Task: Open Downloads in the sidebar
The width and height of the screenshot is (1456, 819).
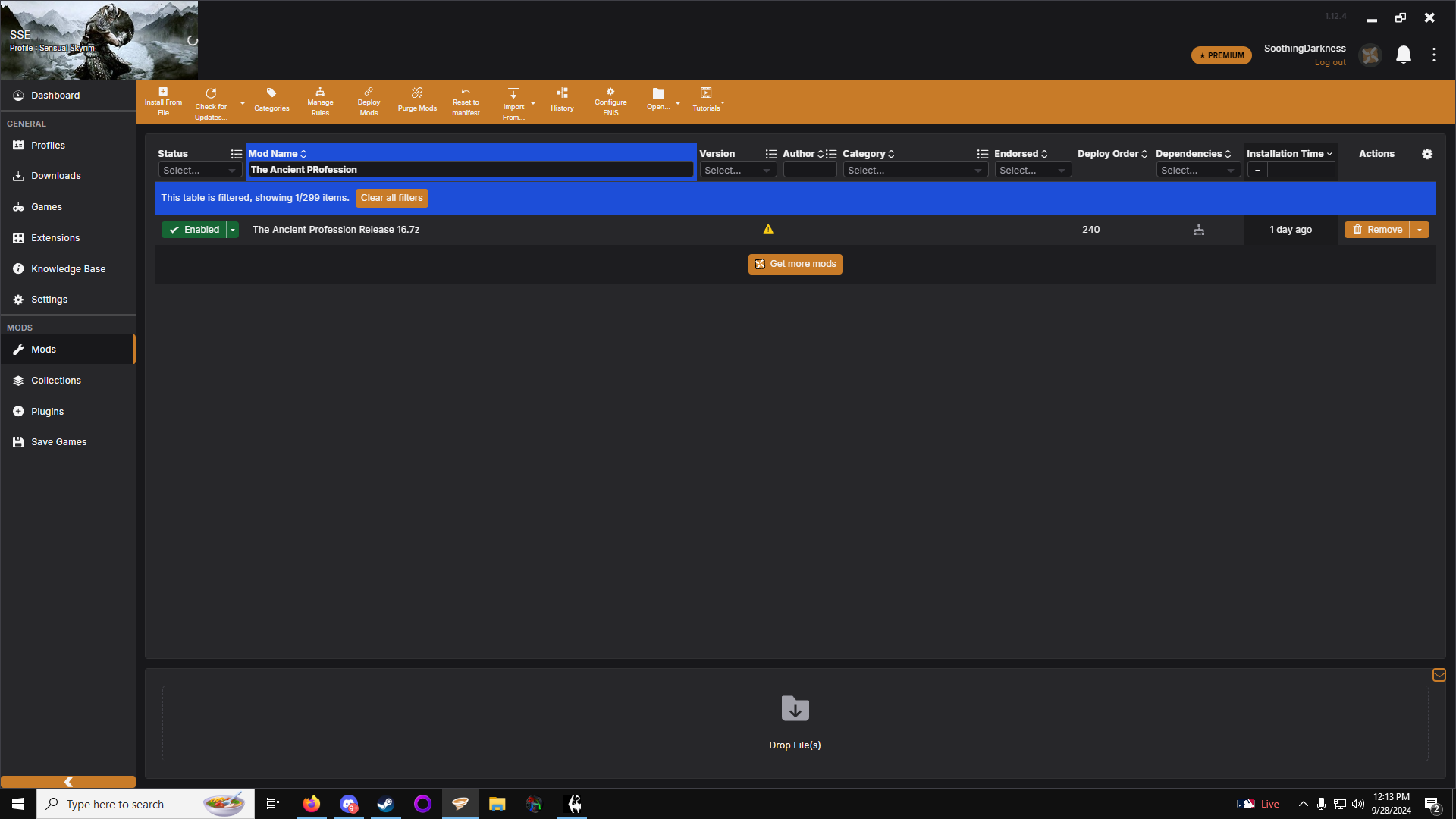Action: 68,176
